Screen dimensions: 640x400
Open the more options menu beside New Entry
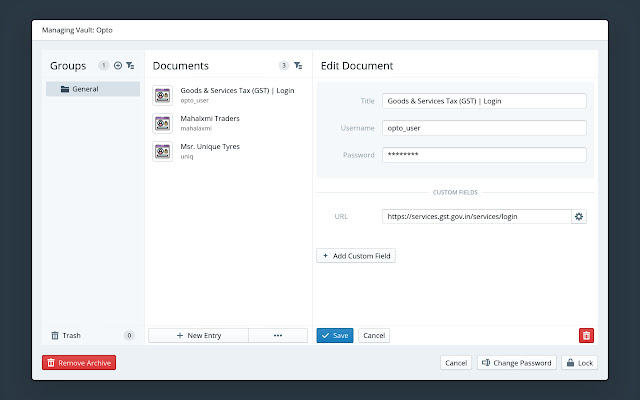pyautogui.click(x=278, y=335)
